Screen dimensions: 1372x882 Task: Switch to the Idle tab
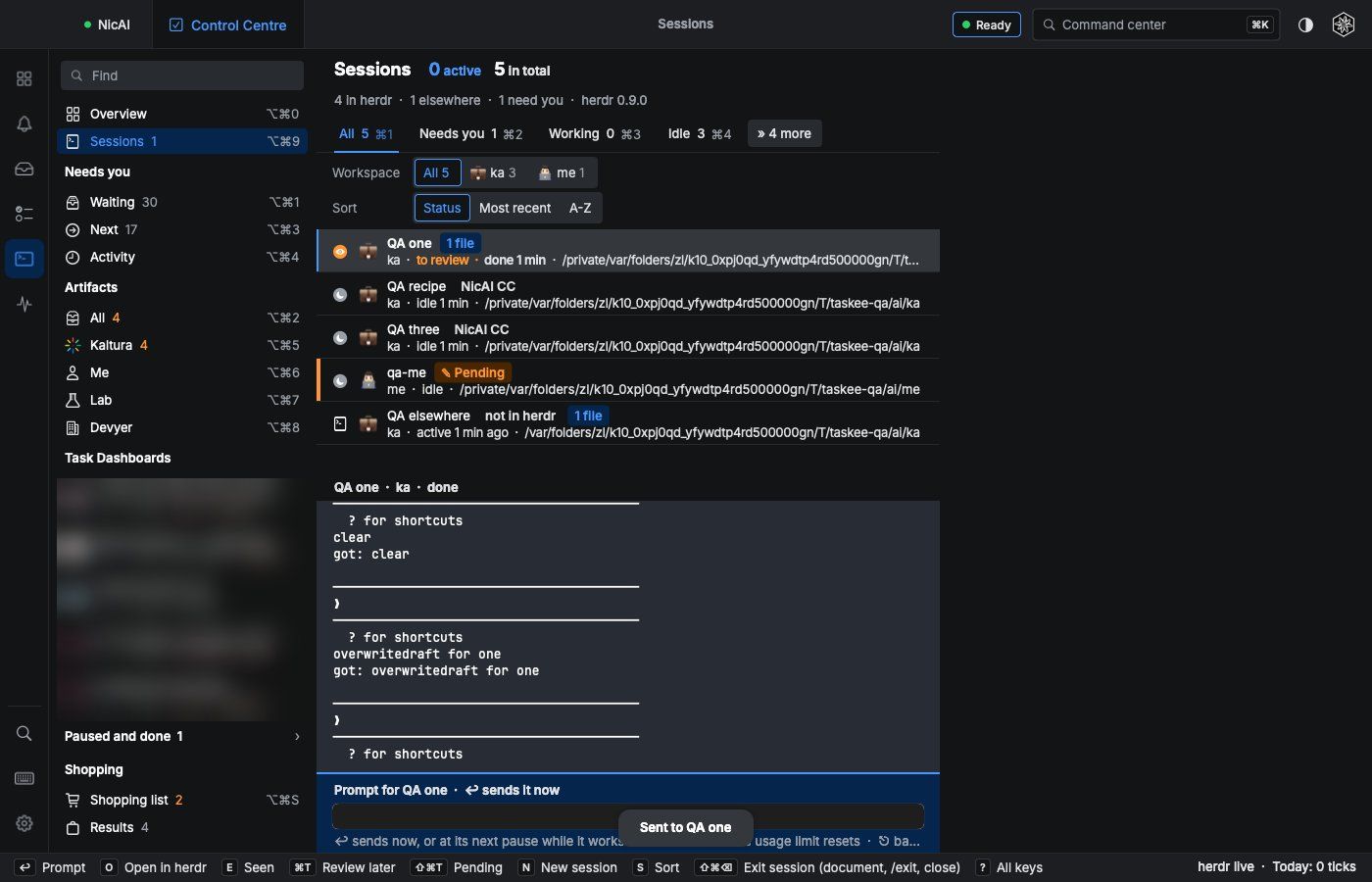(700, 133)
